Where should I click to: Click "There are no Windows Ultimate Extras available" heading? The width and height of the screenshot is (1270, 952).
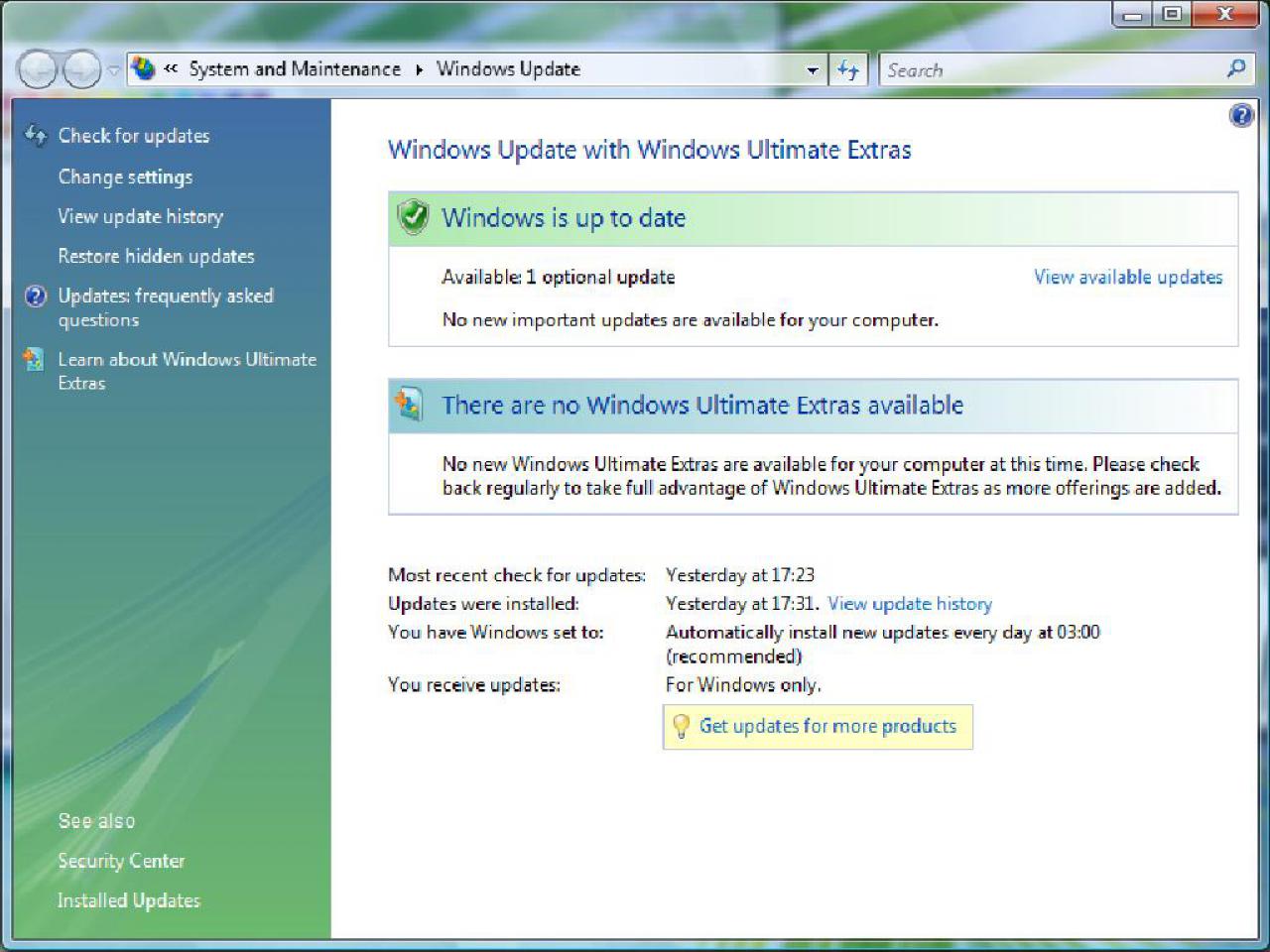(x=702, y=405)
